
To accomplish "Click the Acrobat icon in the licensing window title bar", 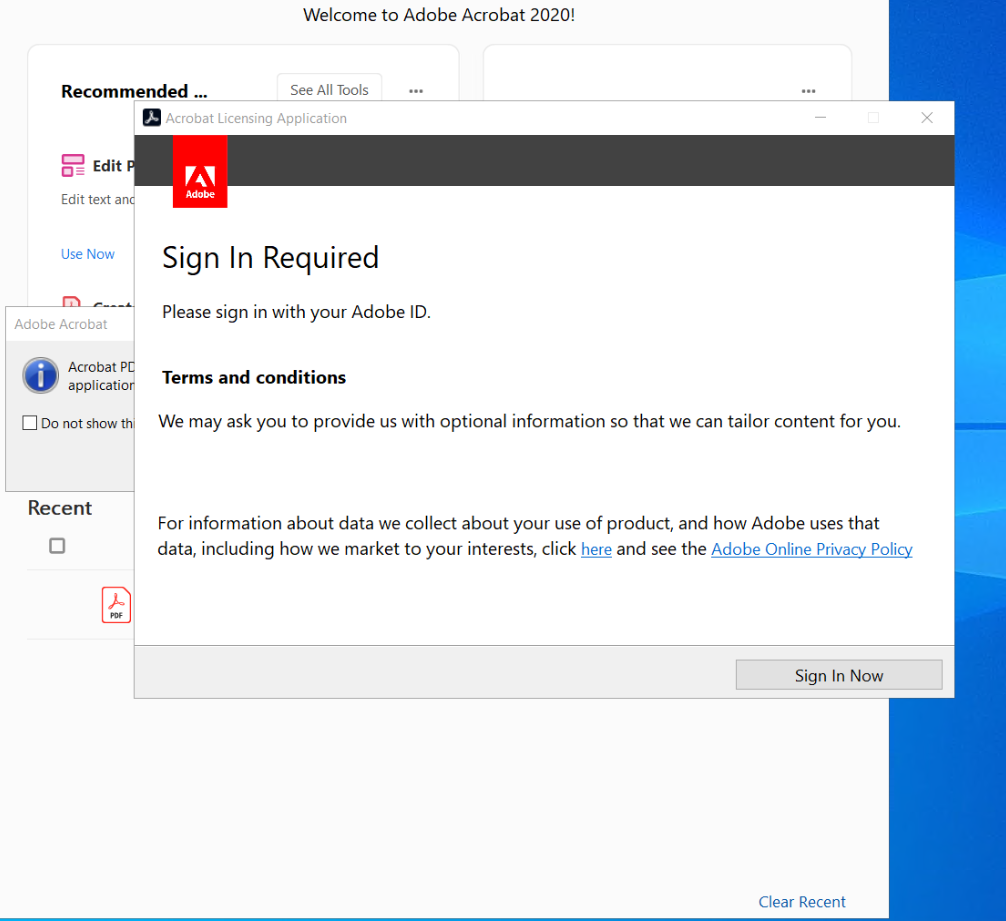I will pos(151,117).
